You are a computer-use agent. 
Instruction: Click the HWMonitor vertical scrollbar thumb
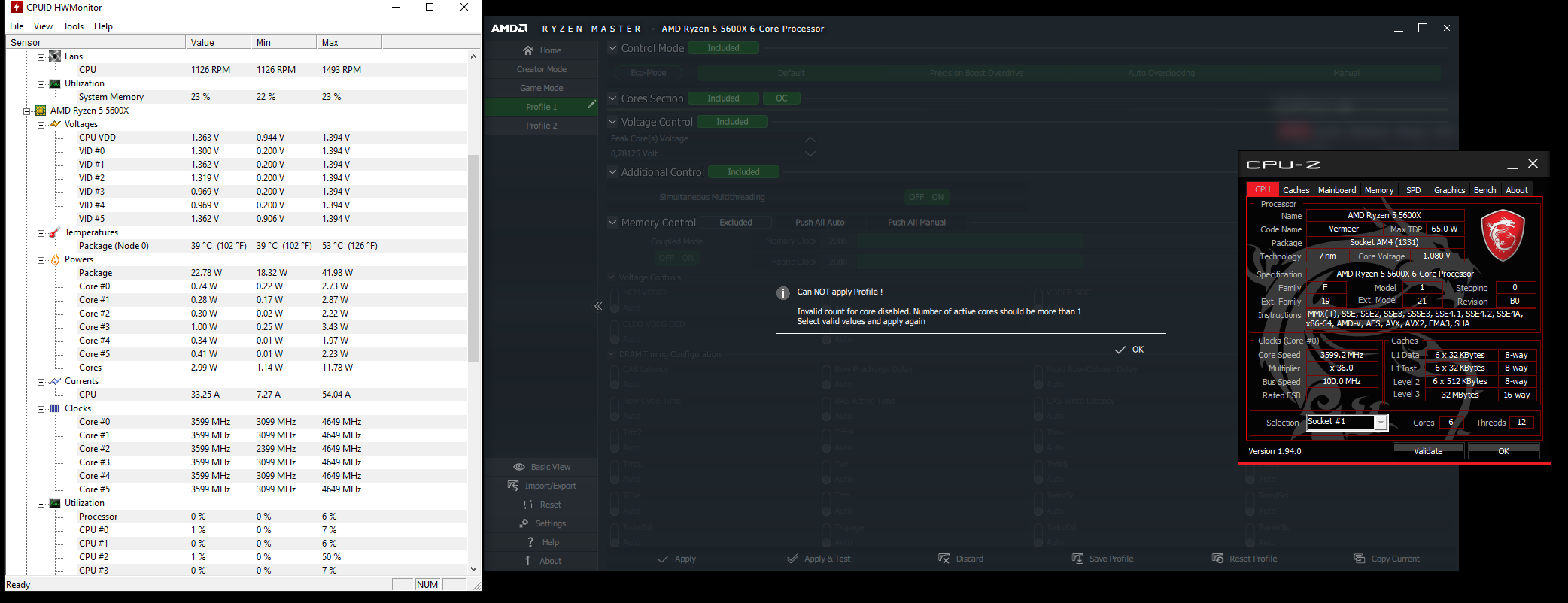click(x=473, y=258)
